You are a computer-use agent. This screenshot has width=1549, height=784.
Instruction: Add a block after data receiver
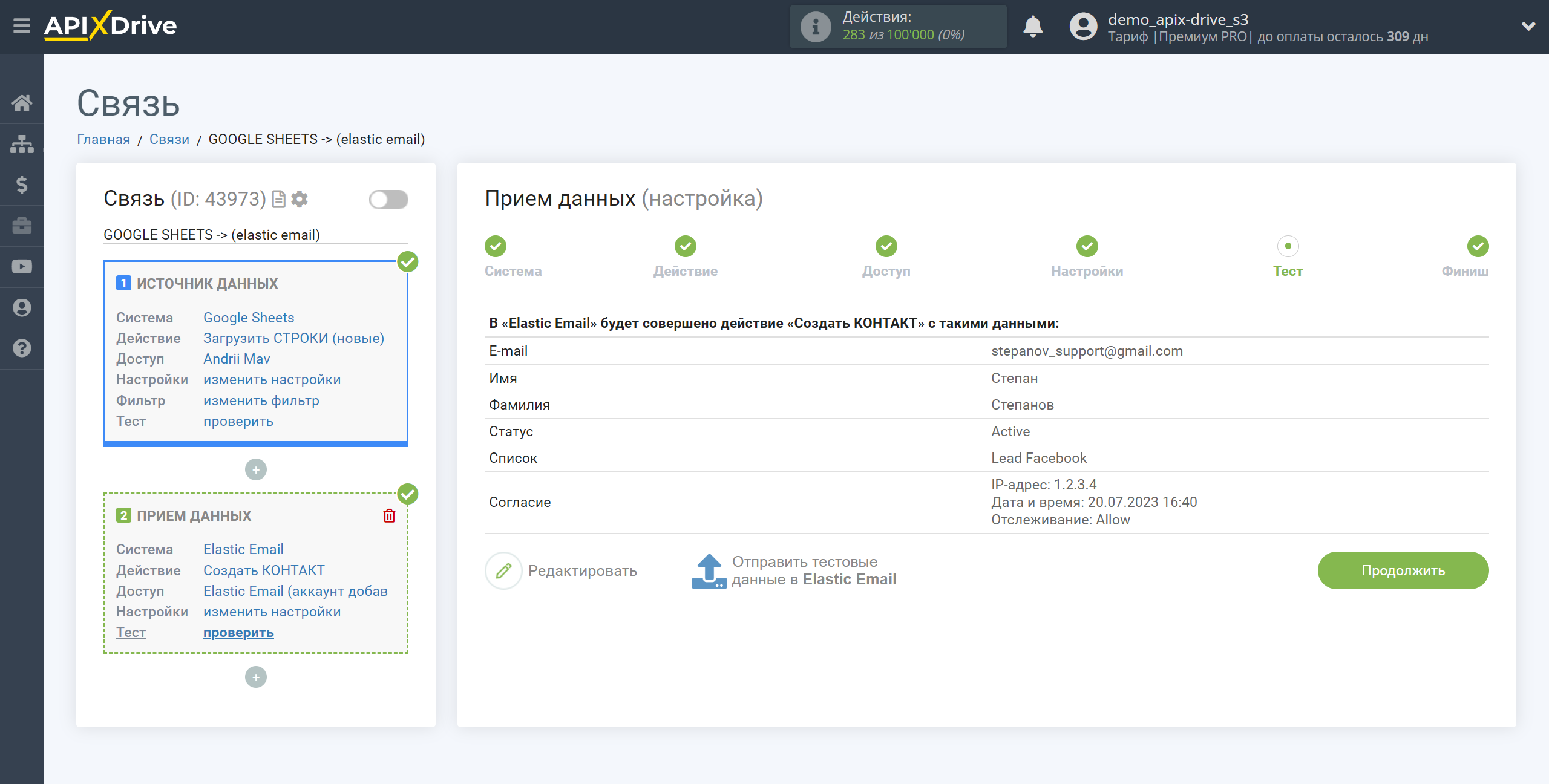click(256, 677)
